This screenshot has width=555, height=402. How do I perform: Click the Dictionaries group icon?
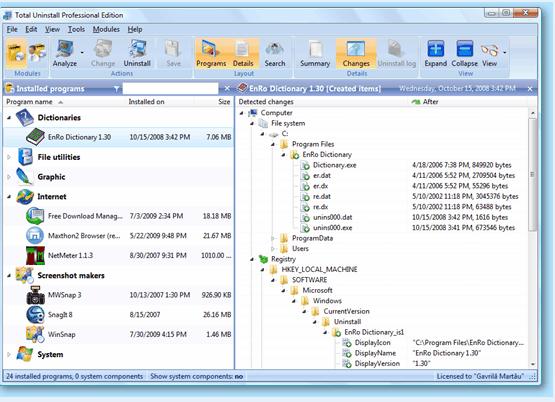[x=25, y=117]
